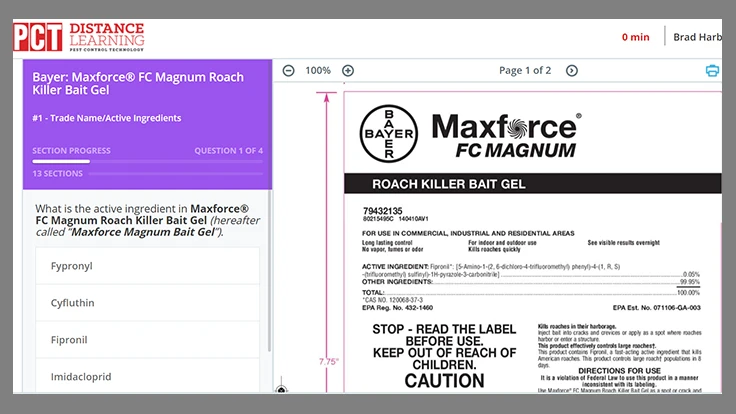Click the section progress bar
The image size is (736, 414).
(147, 161)
